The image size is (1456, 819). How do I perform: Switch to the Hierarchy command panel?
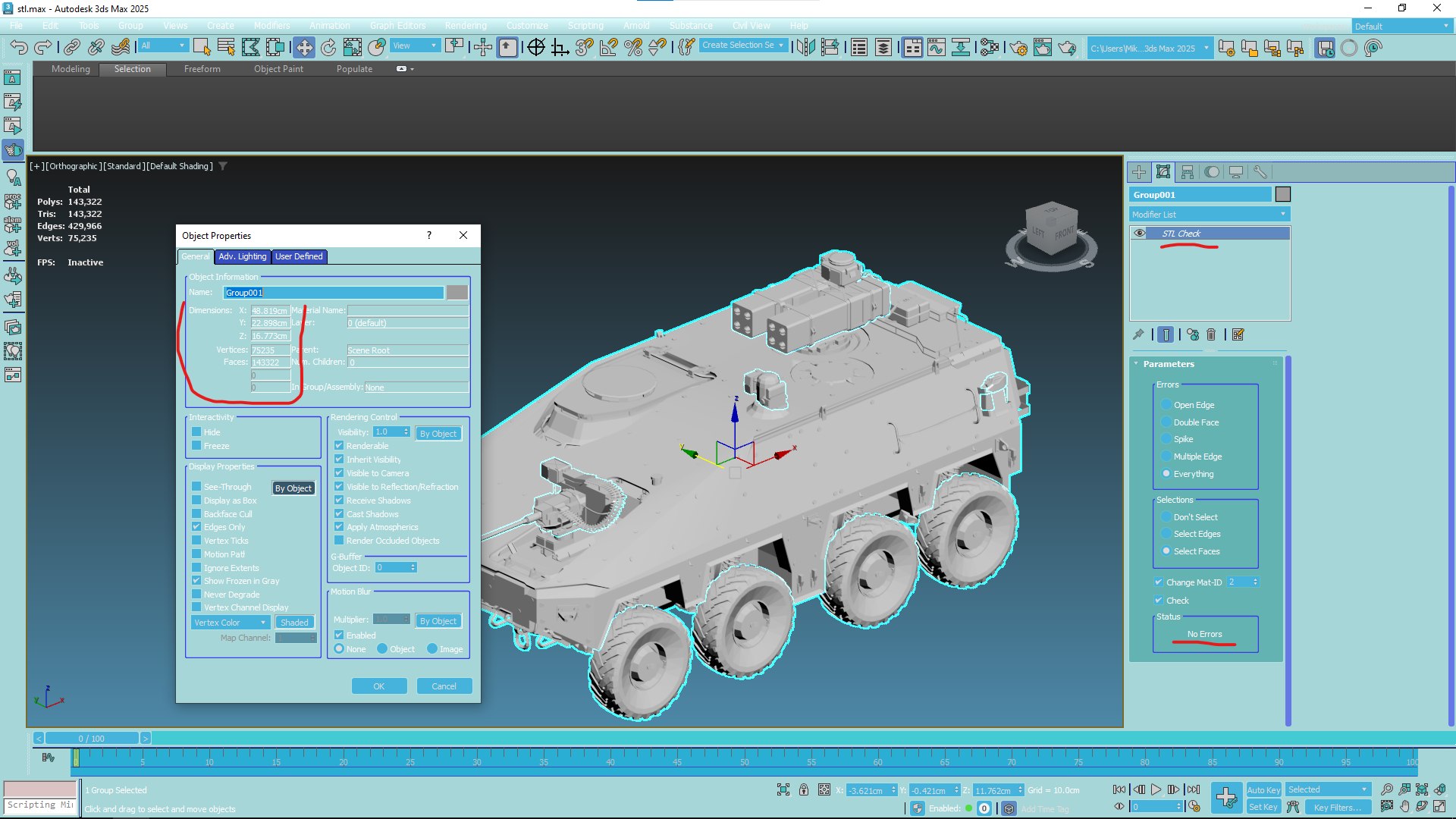coord(1188,172)
